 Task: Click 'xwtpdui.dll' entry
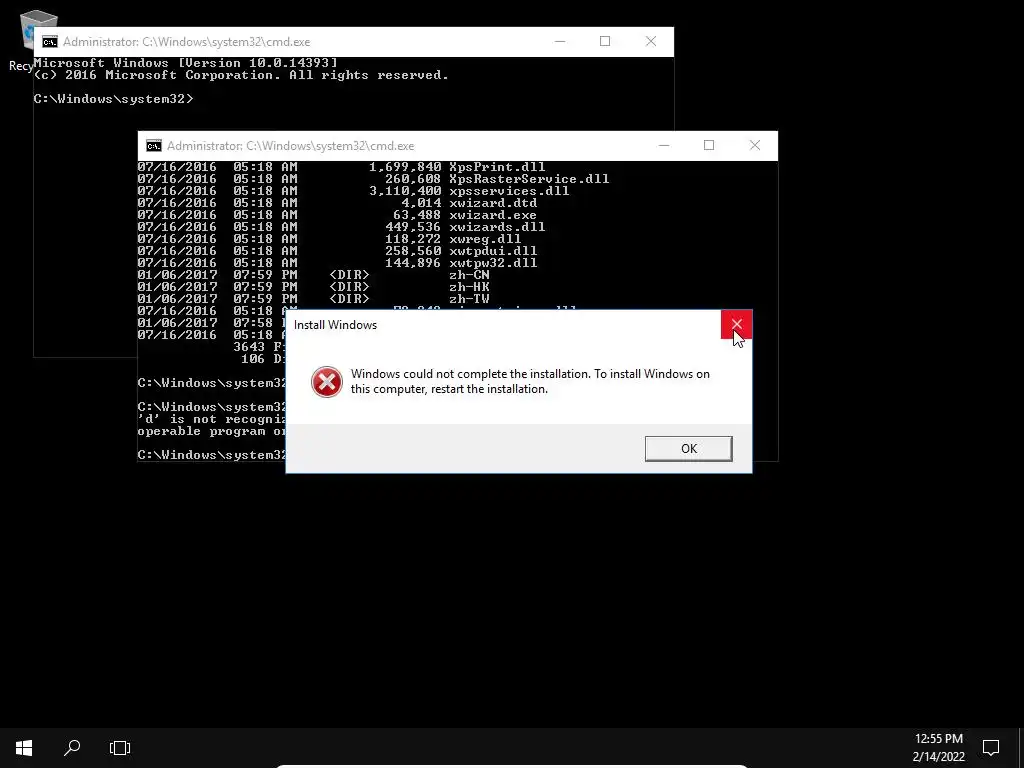click(493, 251)
